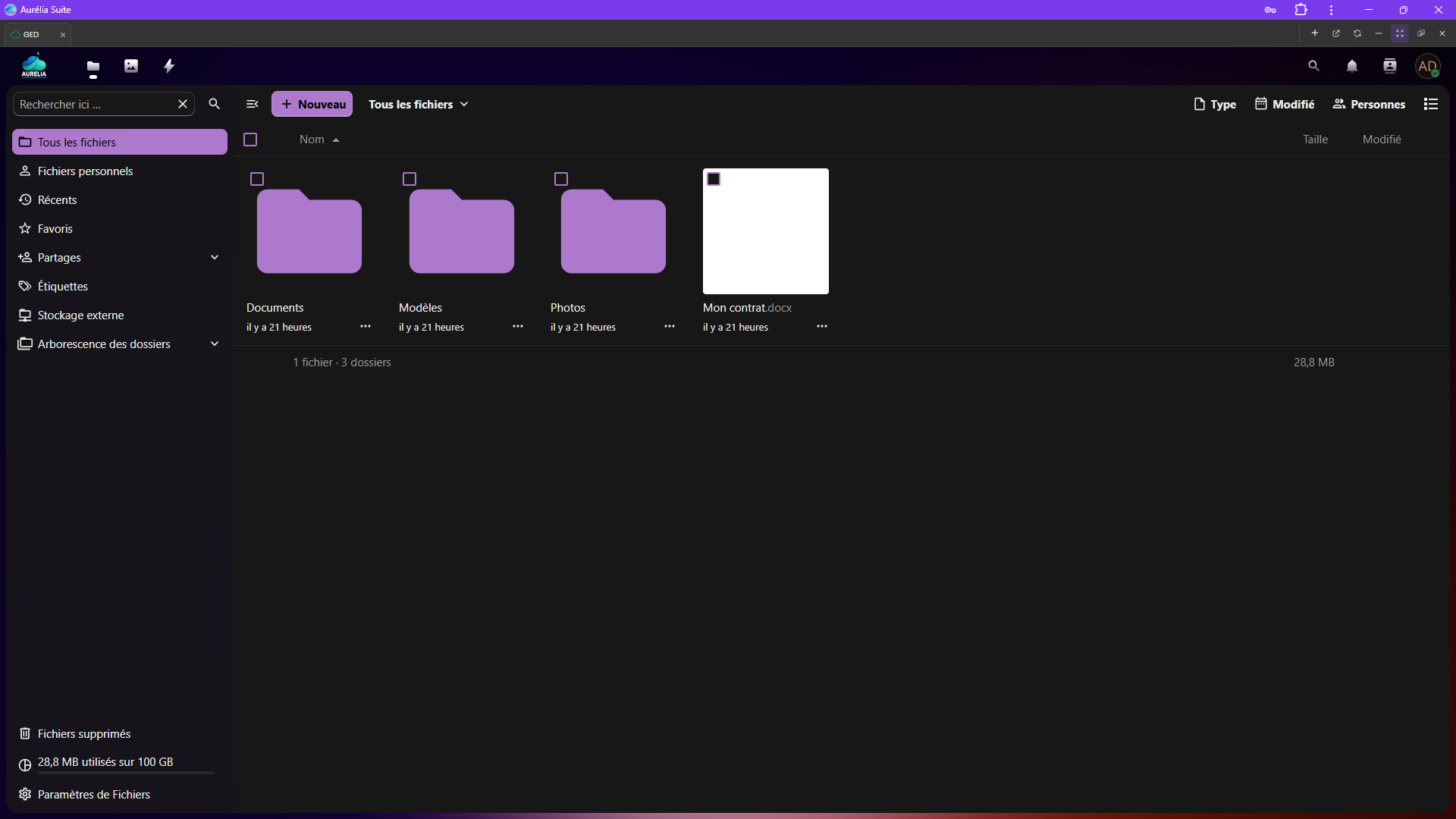Open Paramètres de Fichiers
1456x819 pixels.
[x=120, y=795]
